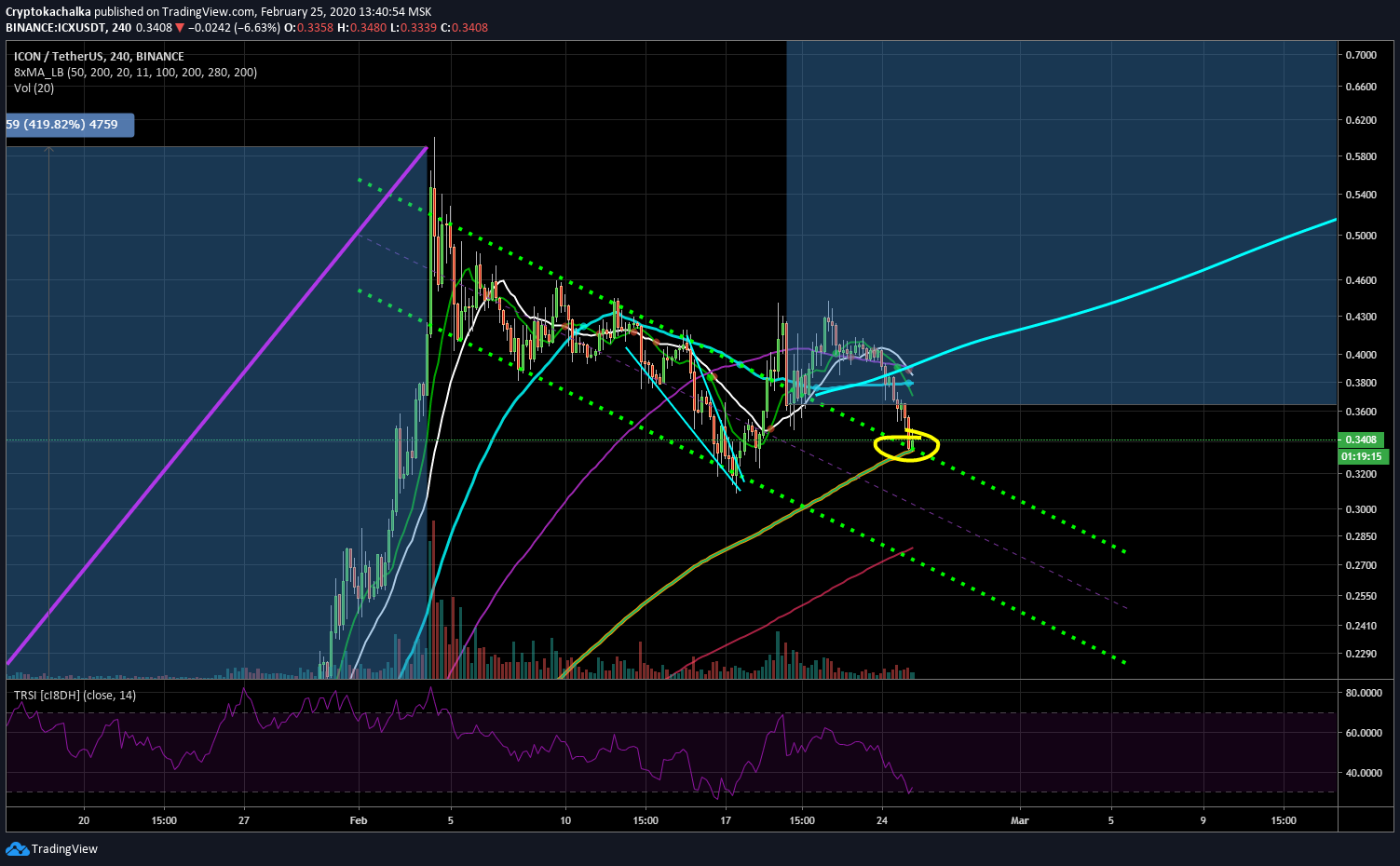Click the 0.5000 price axis tick

pyautogui.click(x=1361, y=236)
